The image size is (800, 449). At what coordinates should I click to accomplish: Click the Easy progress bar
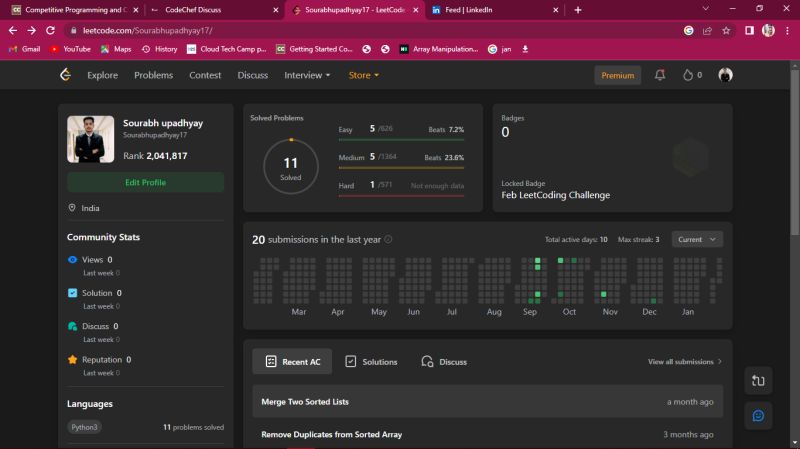click(401, 139)
